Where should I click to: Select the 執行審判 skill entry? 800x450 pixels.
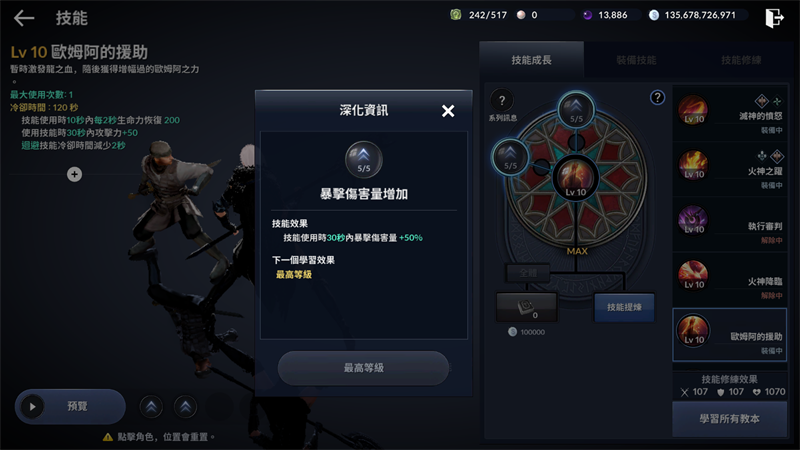pos(730,223)
